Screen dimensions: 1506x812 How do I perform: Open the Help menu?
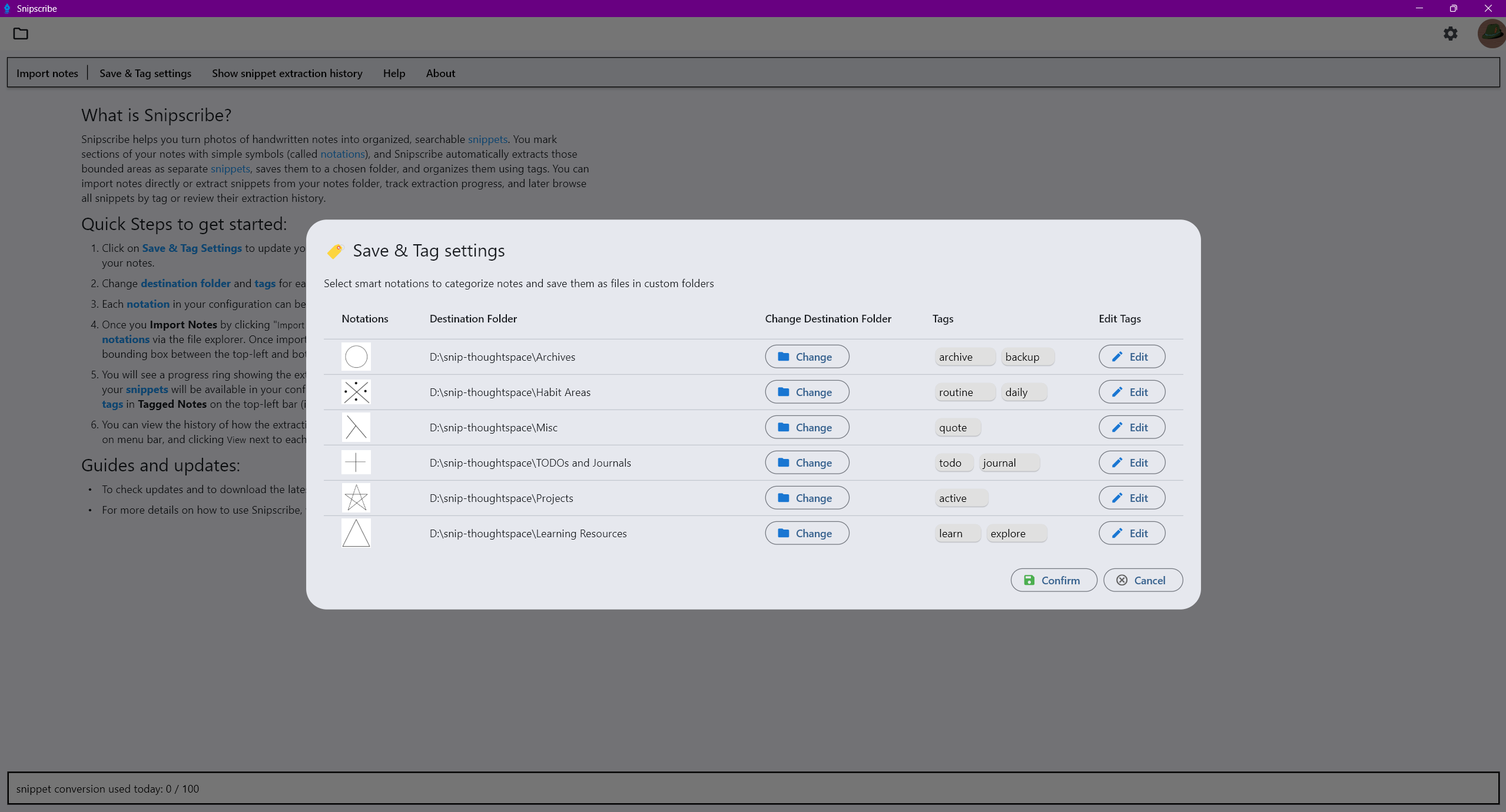coord(393,72)
